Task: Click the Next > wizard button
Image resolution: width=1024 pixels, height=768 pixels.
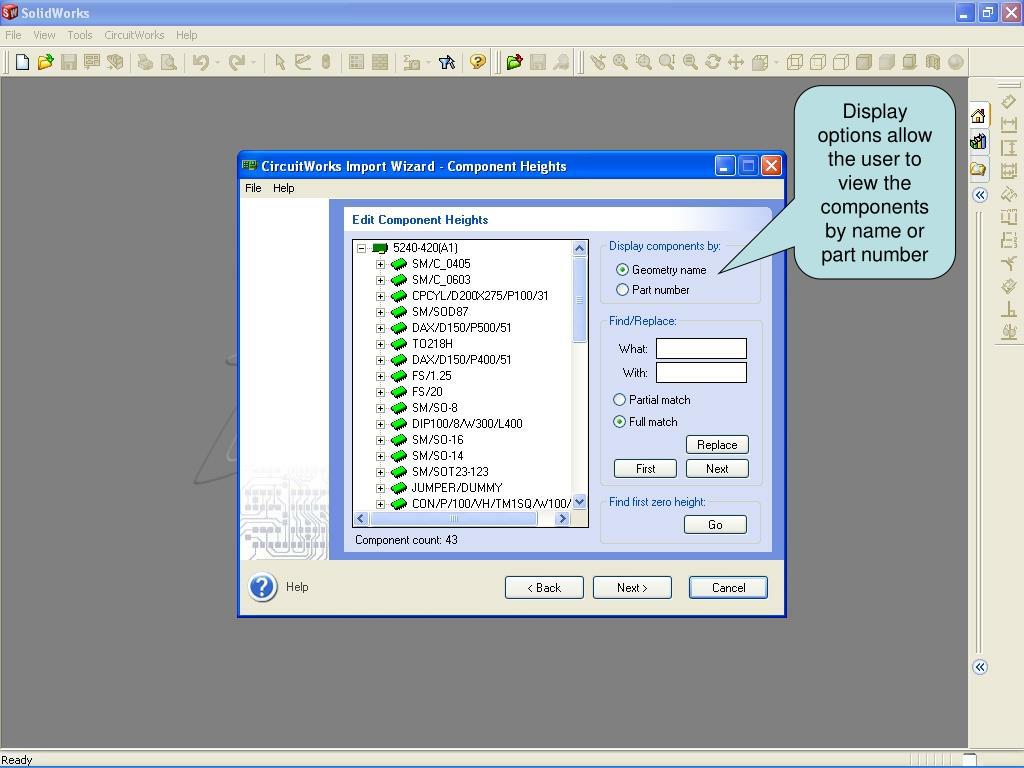Action: point(632,588)
